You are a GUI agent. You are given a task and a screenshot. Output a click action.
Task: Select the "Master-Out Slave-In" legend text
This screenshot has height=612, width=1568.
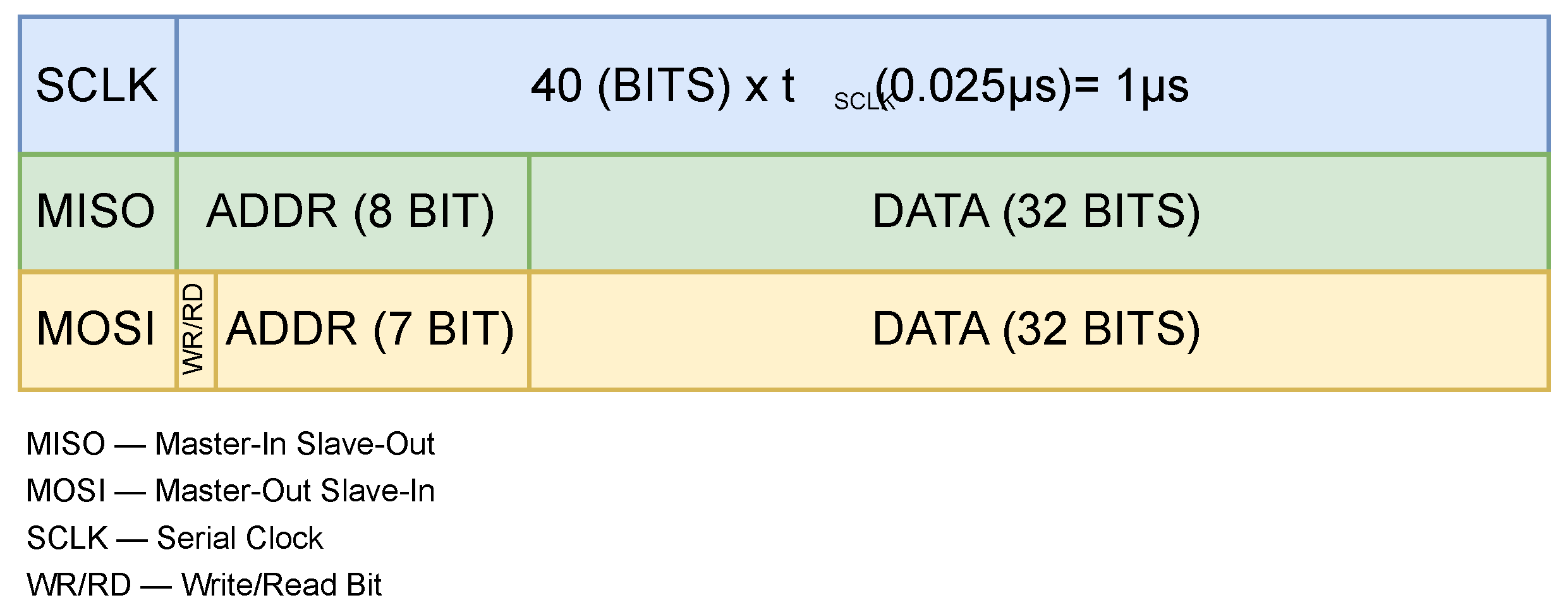[295, 491]
